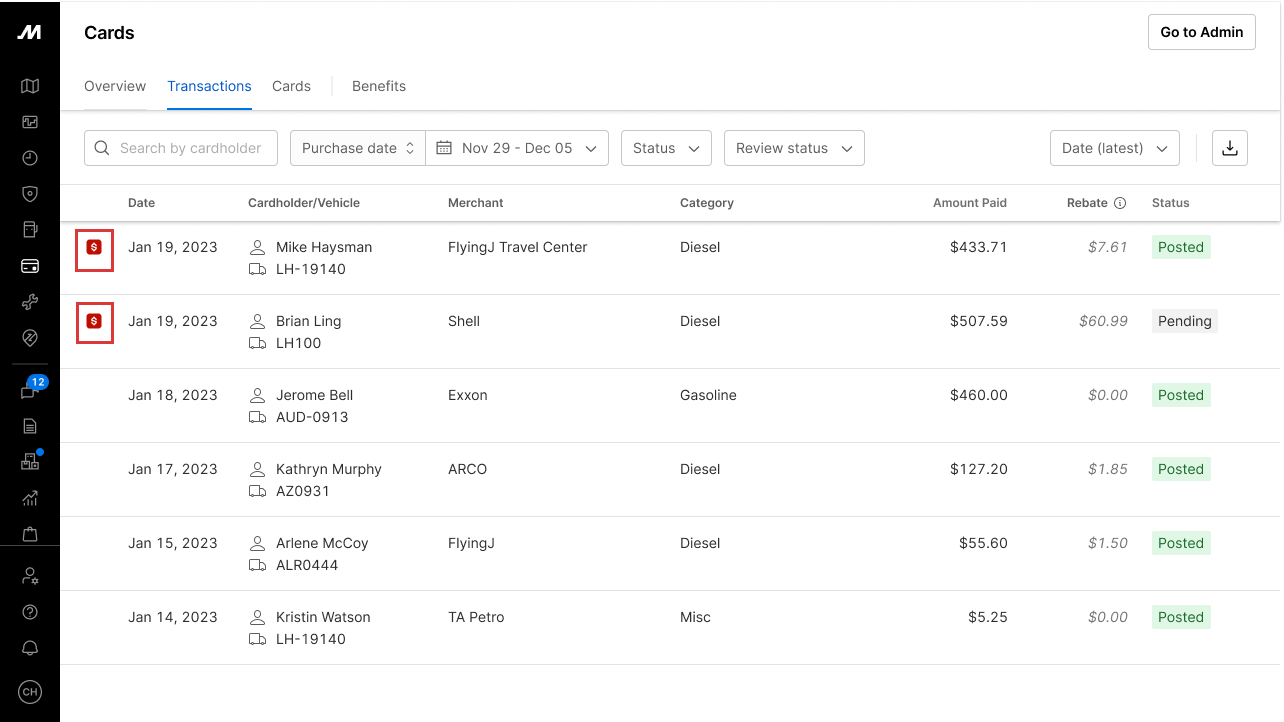1284x722 pixels.
Task: Click the Search by cardholder field
Action: [x=181, y=148]
